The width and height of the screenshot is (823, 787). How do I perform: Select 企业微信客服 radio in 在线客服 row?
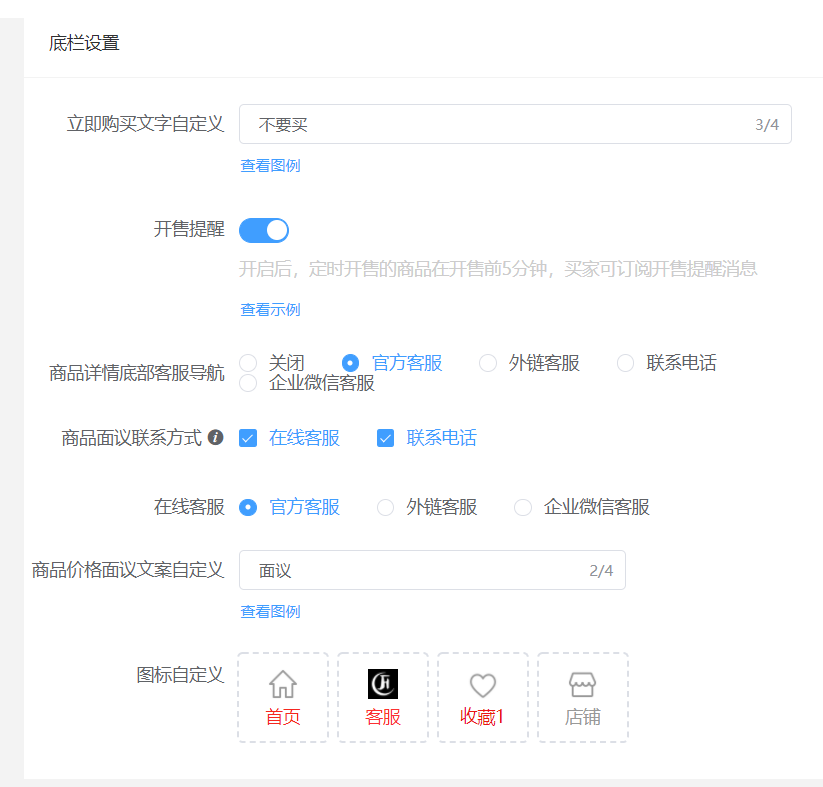[523, 508]
